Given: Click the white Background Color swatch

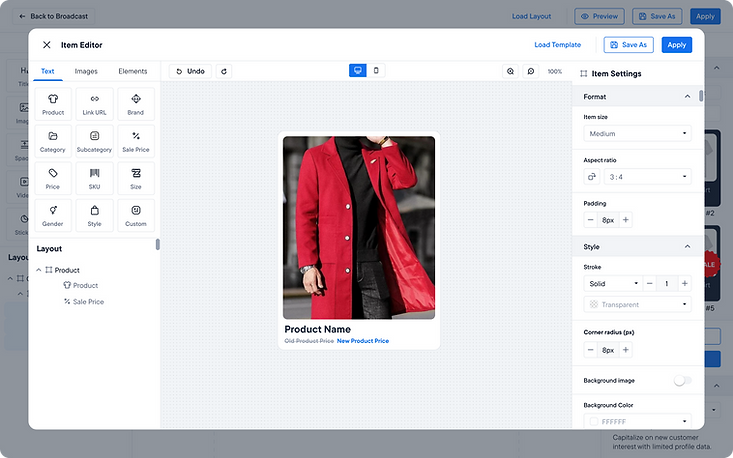Looking at the screenshot, I should click(594, 422).
